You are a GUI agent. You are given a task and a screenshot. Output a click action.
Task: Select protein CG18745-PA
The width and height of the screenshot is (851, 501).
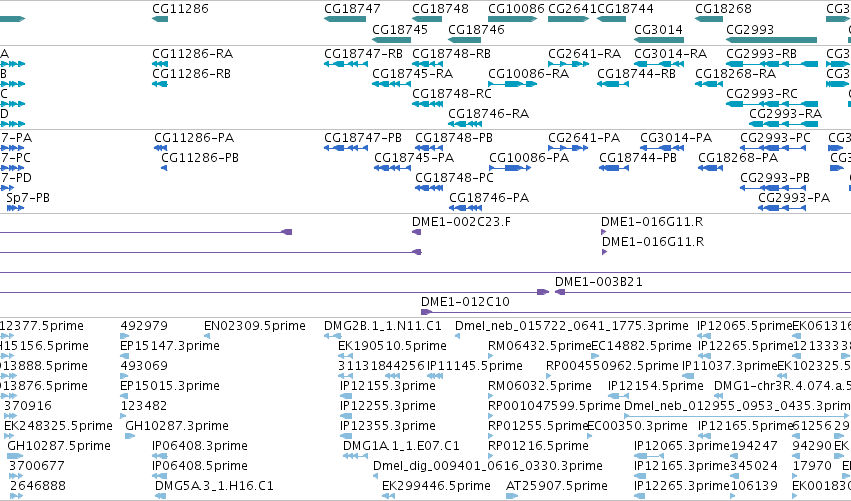pyautogui.click(x=414, y=158)
